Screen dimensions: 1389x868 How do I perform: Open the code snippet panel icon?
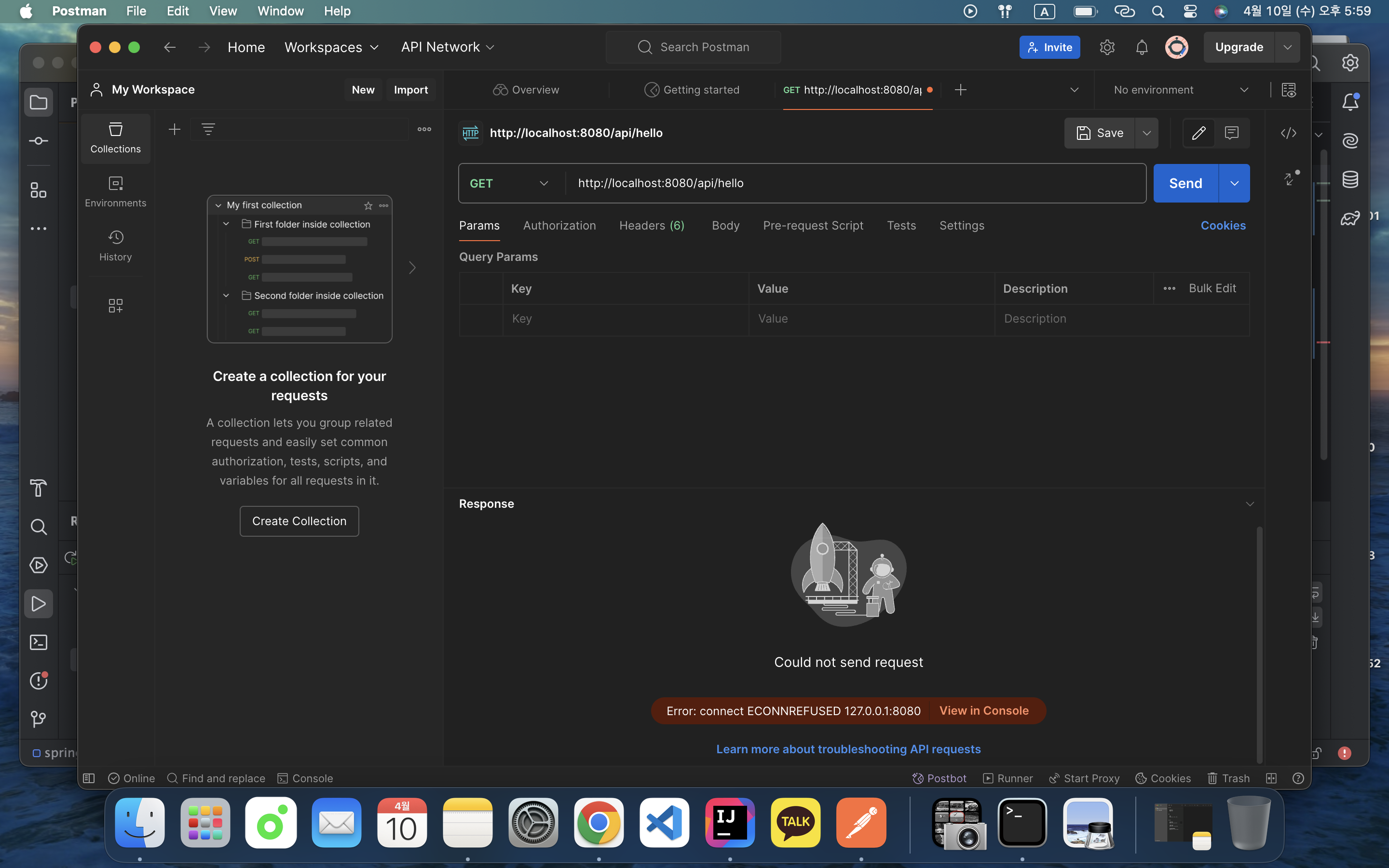pyautogui.click(x=1289, y=133)
